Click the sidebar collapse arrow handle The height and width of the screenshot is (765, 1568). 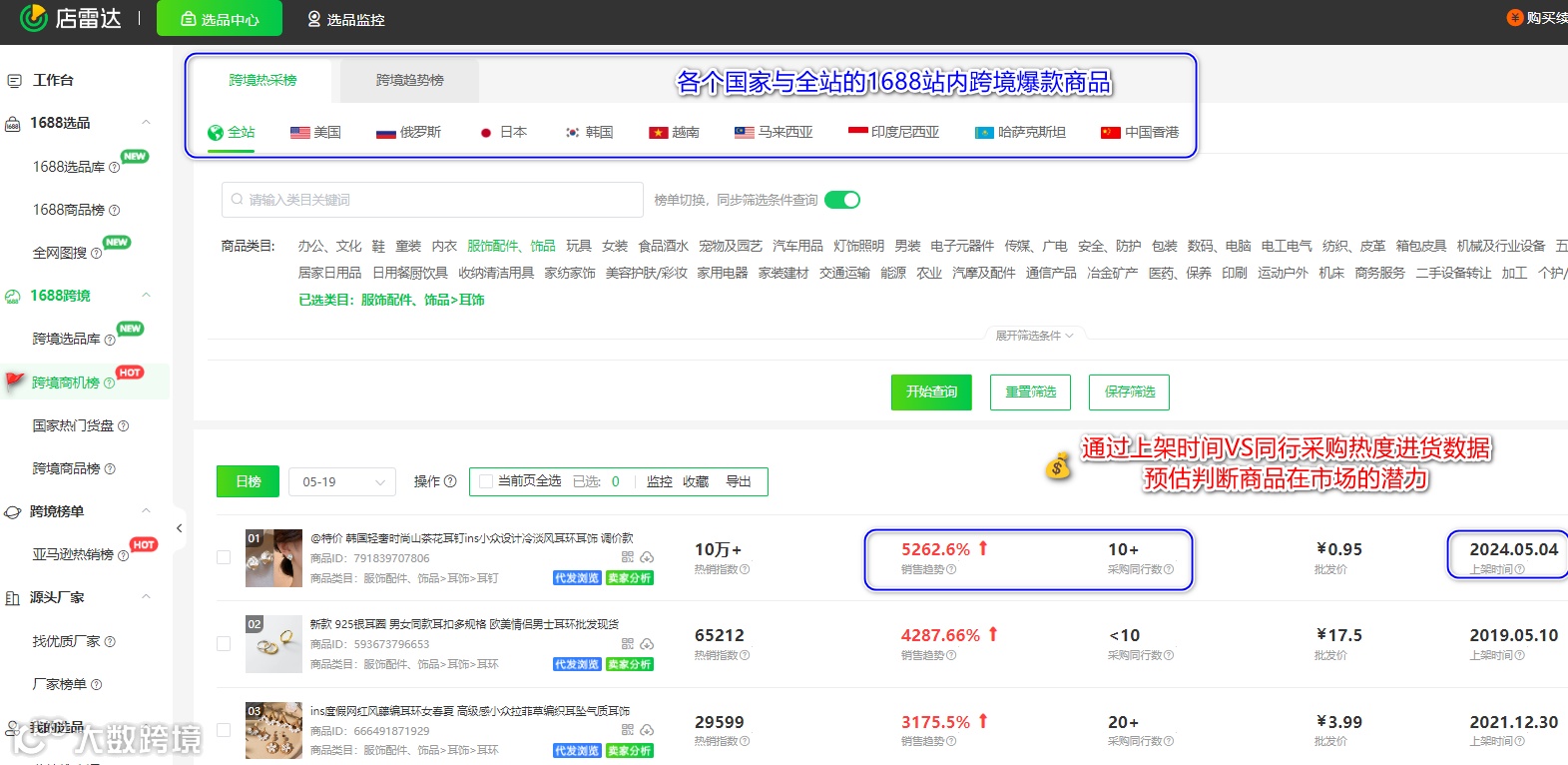[179, 528]
